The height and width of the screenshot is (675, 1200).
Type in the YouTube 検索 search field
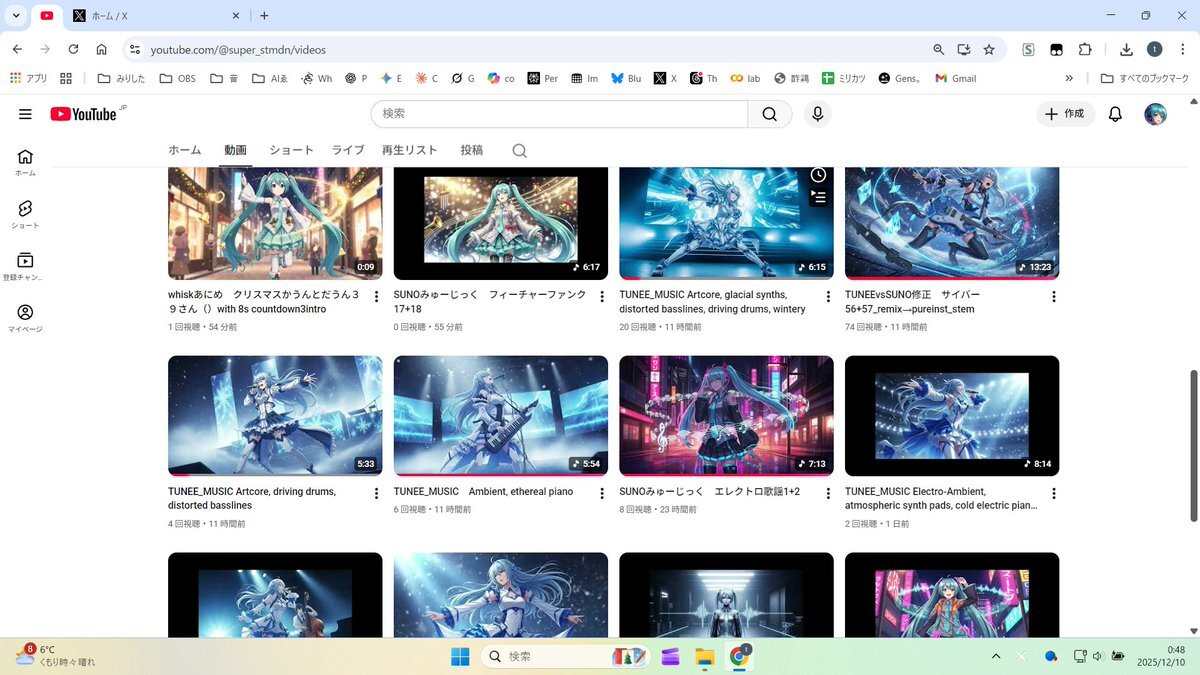pos(560,114)
